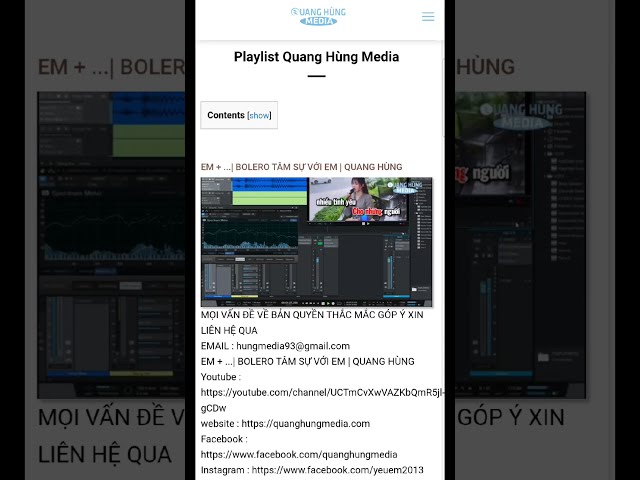The width and height of the screenshot is (640, 480).
Task: Click the 'Playlist Quang Hùng Media' heading
Action: [316, 57]
